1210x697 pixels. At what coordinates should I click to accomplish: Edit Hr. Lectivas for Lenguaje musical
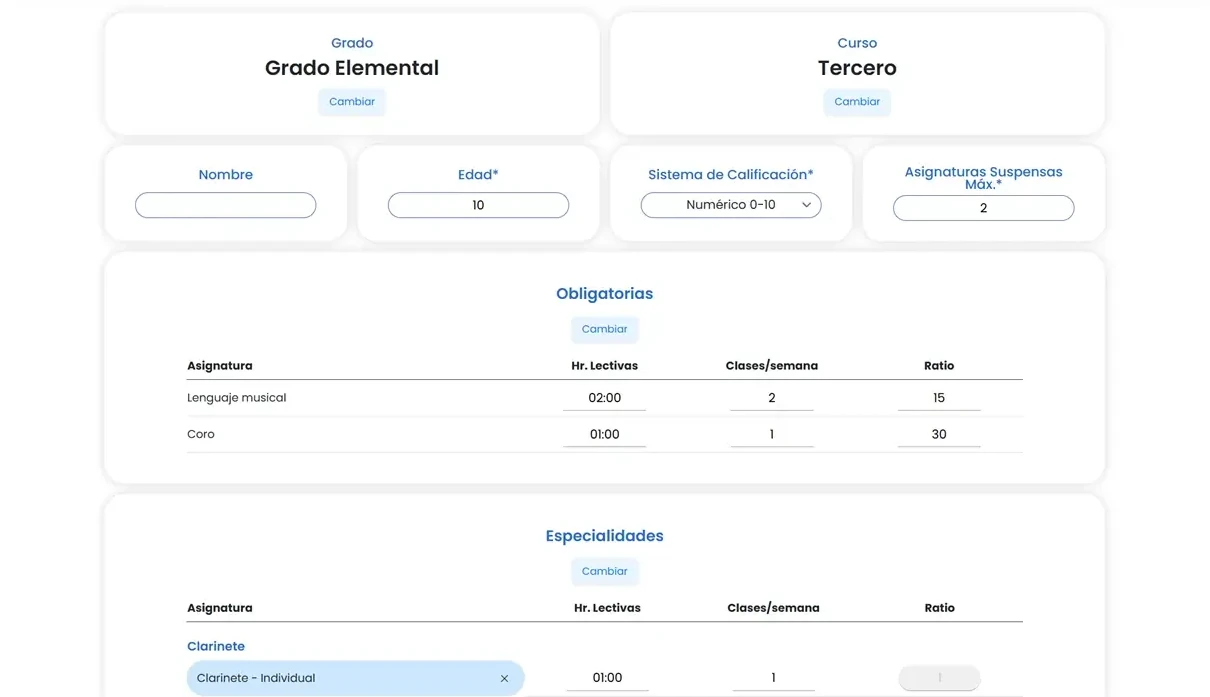(x=604, y=397)
